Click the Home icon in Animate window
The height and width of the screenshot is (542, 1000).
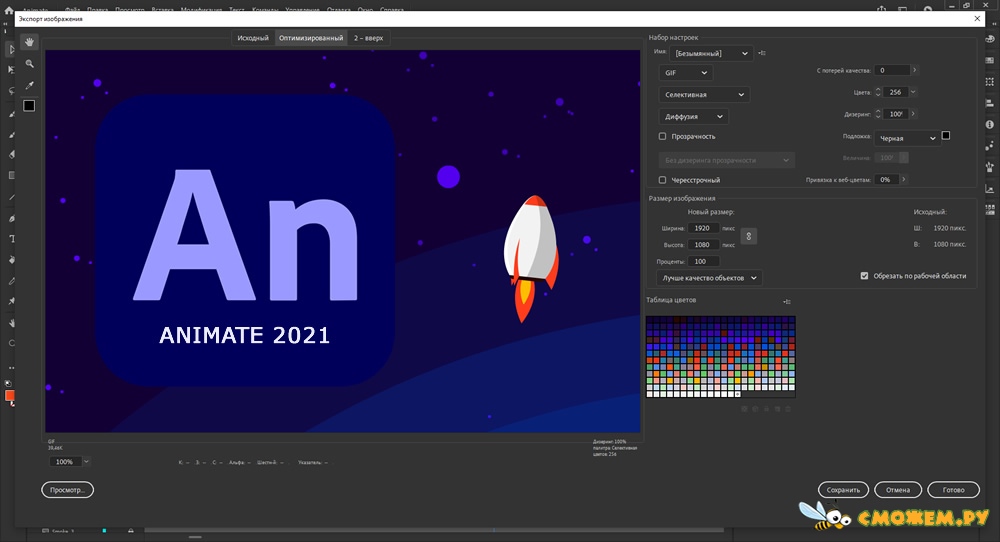coord(9,10)
